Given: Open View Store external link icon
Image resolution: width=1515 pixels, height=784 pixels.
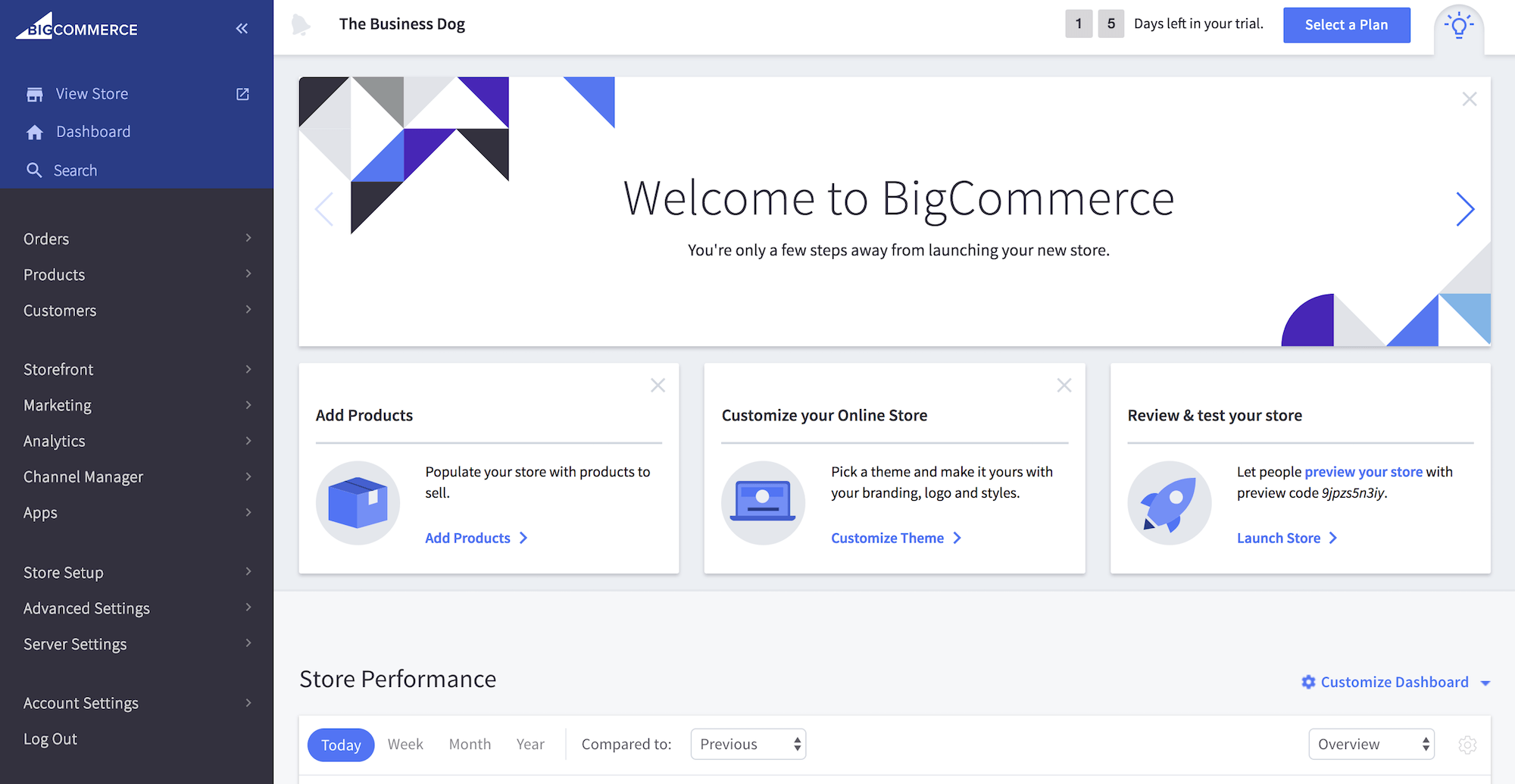Looking at the screenshot, I should coord(242,94).
